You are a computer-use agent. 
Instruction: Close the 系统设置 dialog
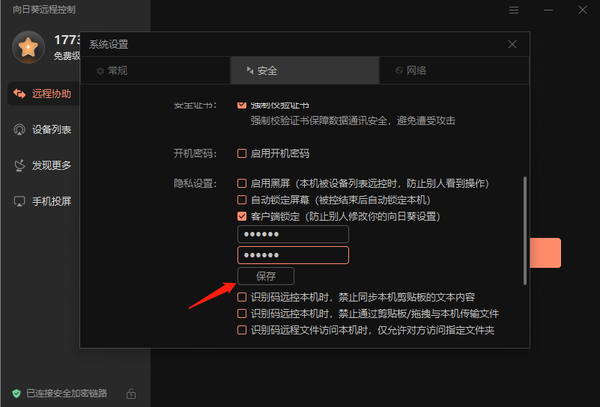(512, 44)
